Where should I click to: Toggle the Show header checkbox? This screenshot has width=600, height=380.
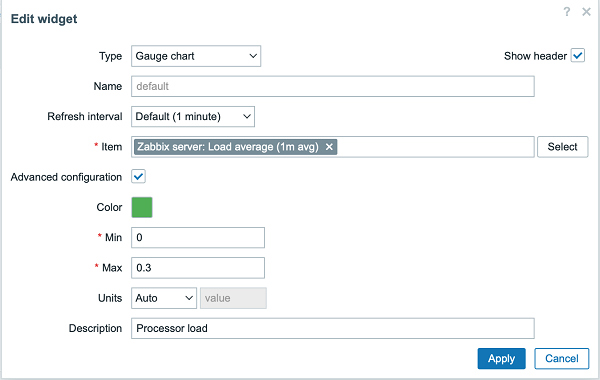click(578, 55)
